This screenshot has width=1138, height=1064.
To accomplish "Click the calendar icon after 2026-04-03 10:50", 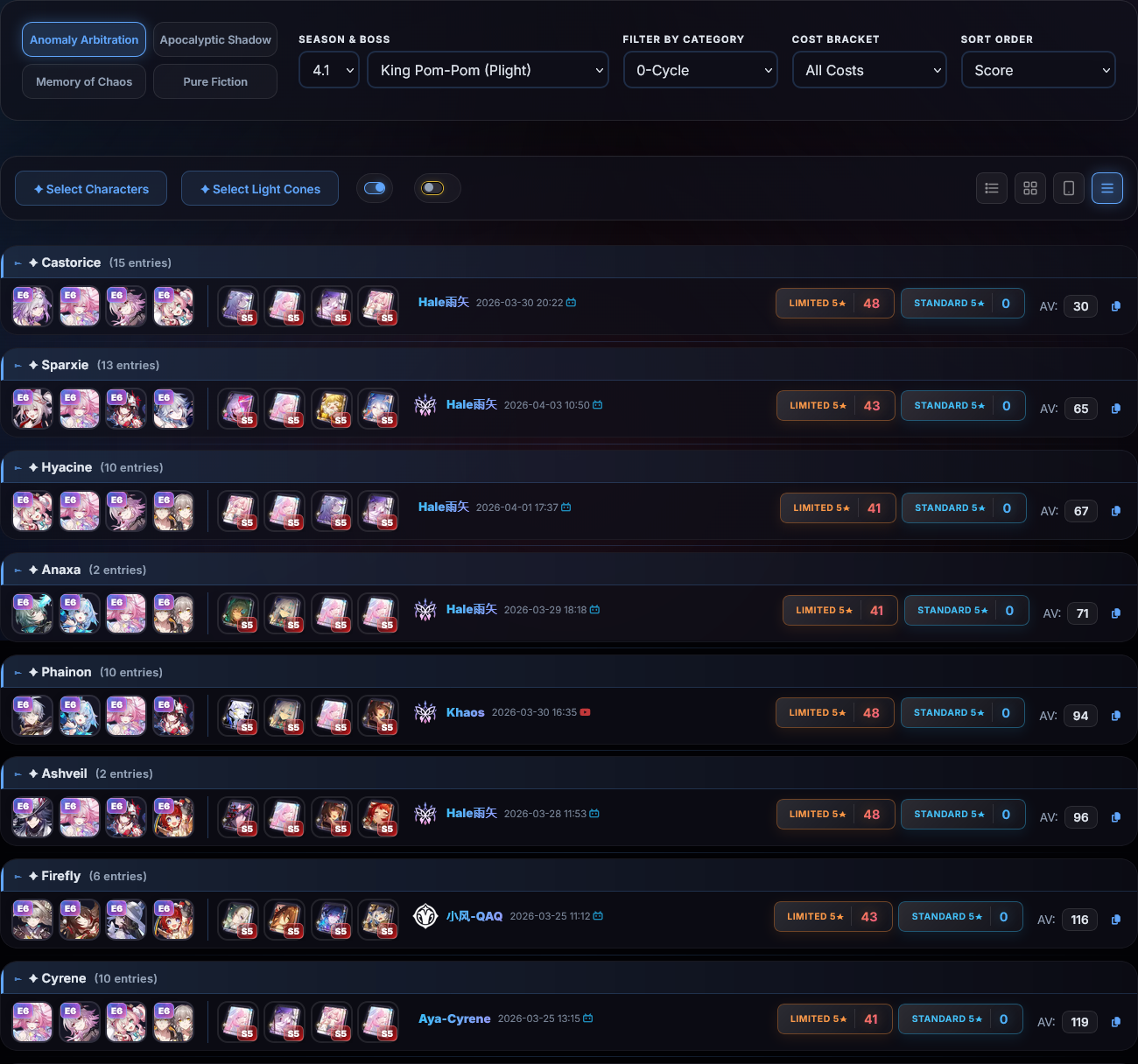I will tap(598, 405).
